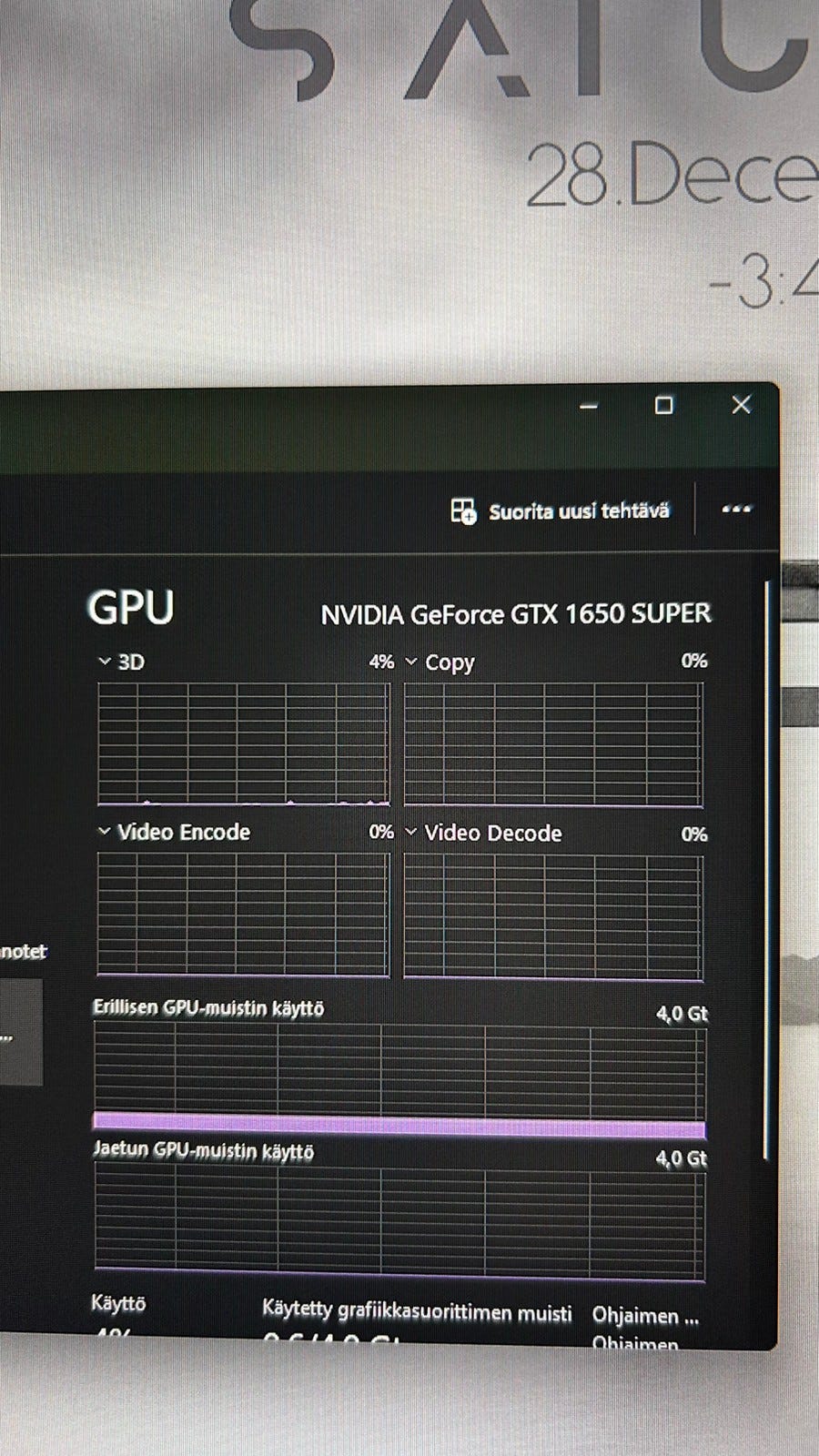Open the Video Encode engine dropdown
This screenshot has width=819, height=1456.
tap(104, 832)
